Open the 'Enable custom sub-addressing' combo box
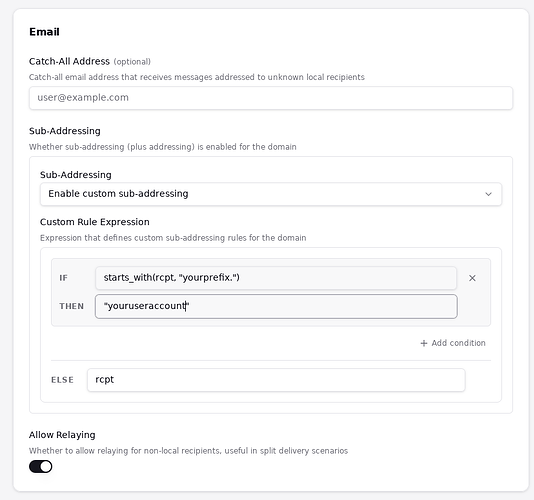Viewport: 534px width, 500px height. click(271, 194)
